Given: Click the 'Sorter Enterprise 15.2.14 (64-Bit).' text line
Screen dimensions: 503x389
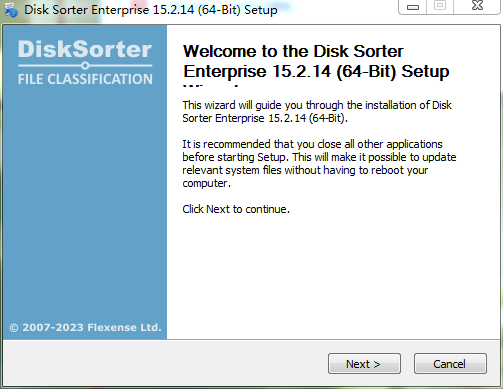Looking at the screenshot, I should click(x=265, y=118).
